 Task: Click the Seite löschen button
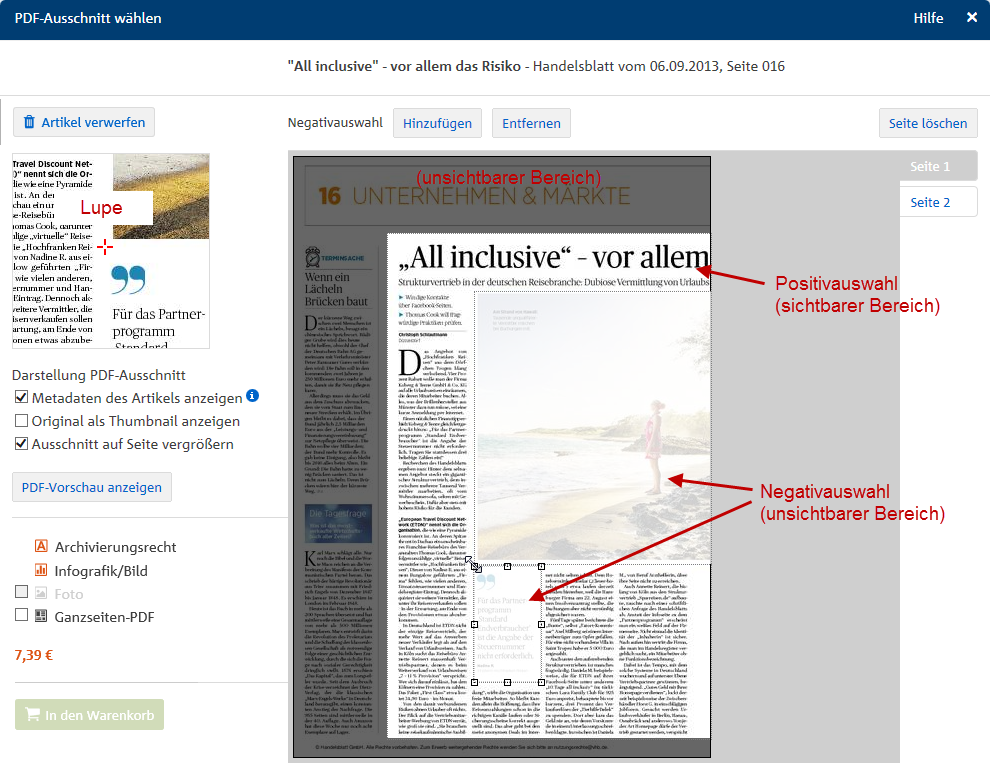928,123
